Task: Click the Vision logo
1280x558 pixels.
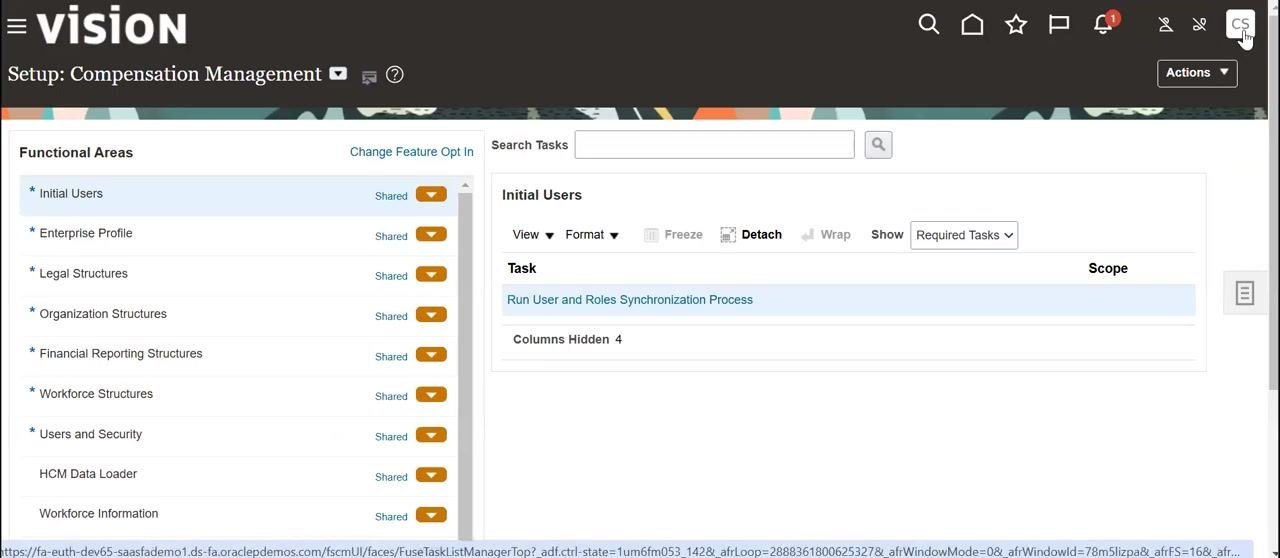Action: click(111, 25)
